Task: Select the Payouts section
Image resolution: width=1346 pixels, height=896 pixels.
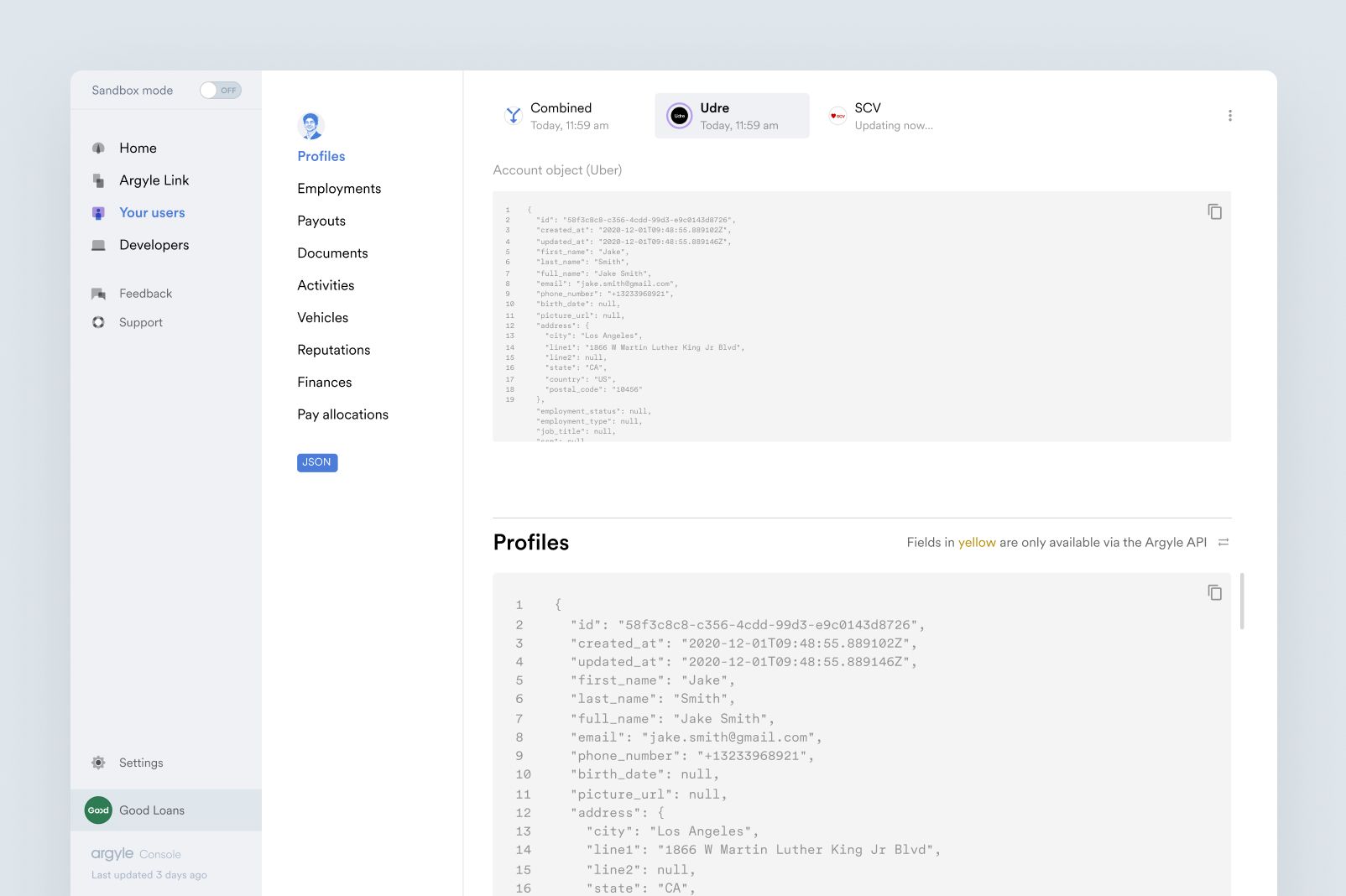Action: click(321, 221)
